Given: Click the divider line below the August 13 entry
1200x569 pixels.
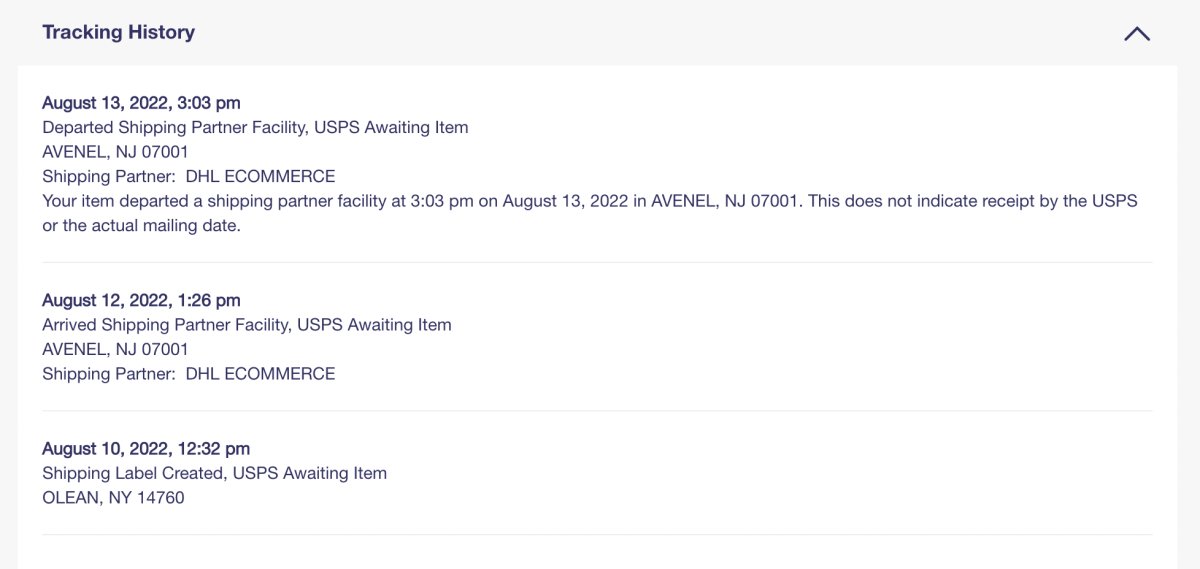Looking at the screenshot, I should click(597, 263).
